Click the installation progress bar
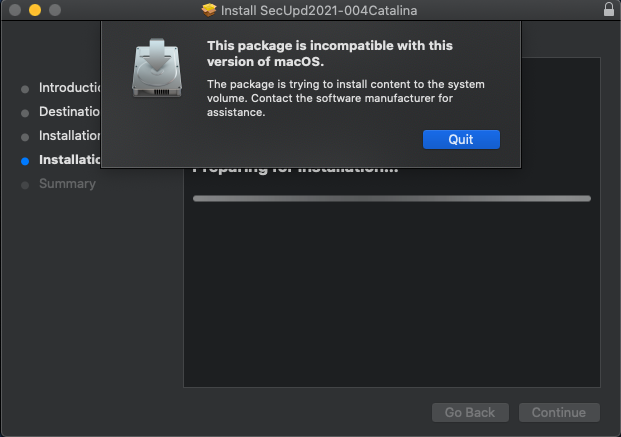The image size is (621, 437). pyautogui.click(x=391, y=198)
